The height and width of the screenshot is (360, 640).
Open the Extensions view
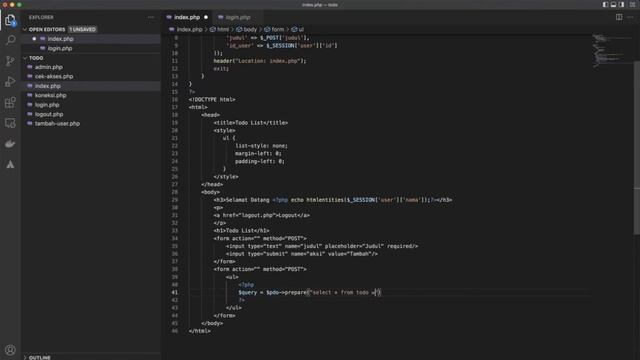coord(10,102)
